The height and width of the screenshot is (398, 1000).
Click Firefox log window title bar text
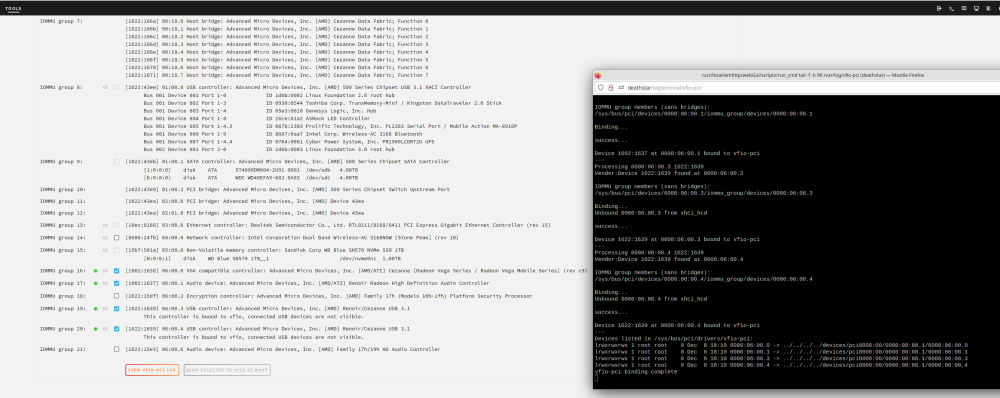click(x=813, y=75)
